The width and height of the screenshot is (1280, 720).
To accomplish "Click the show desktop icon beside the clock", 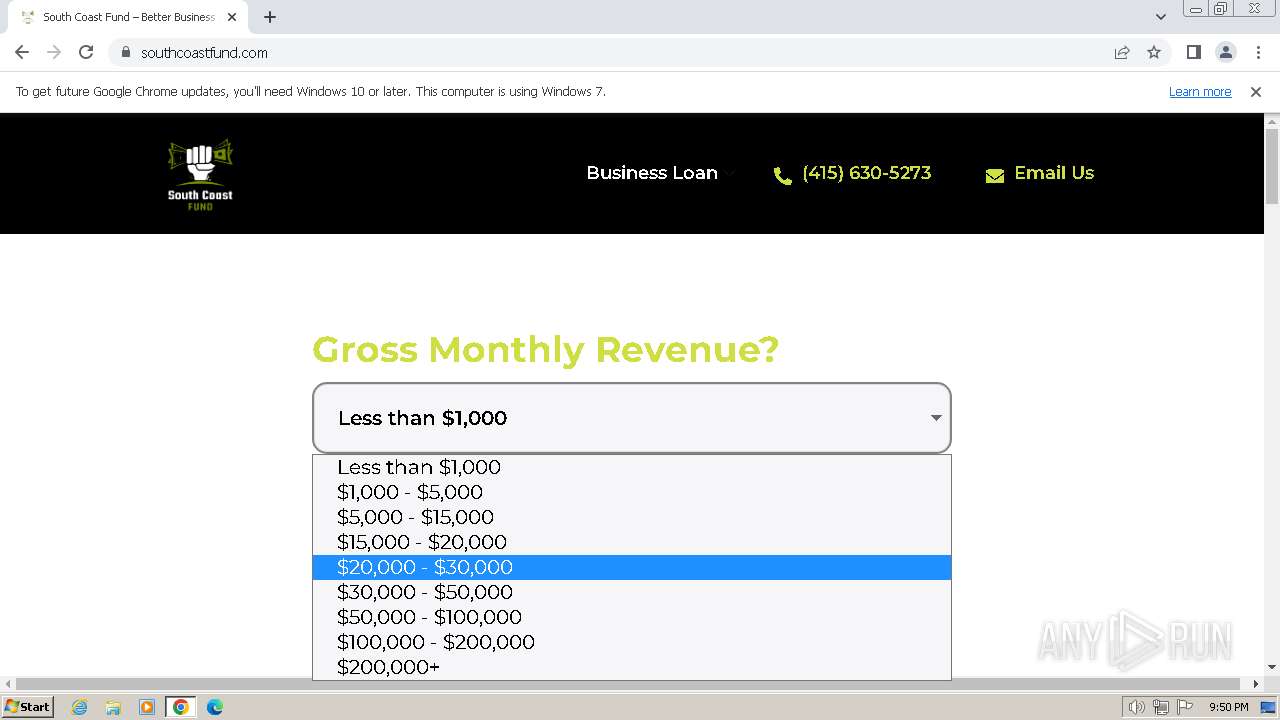I will (x=1268, y=707).
